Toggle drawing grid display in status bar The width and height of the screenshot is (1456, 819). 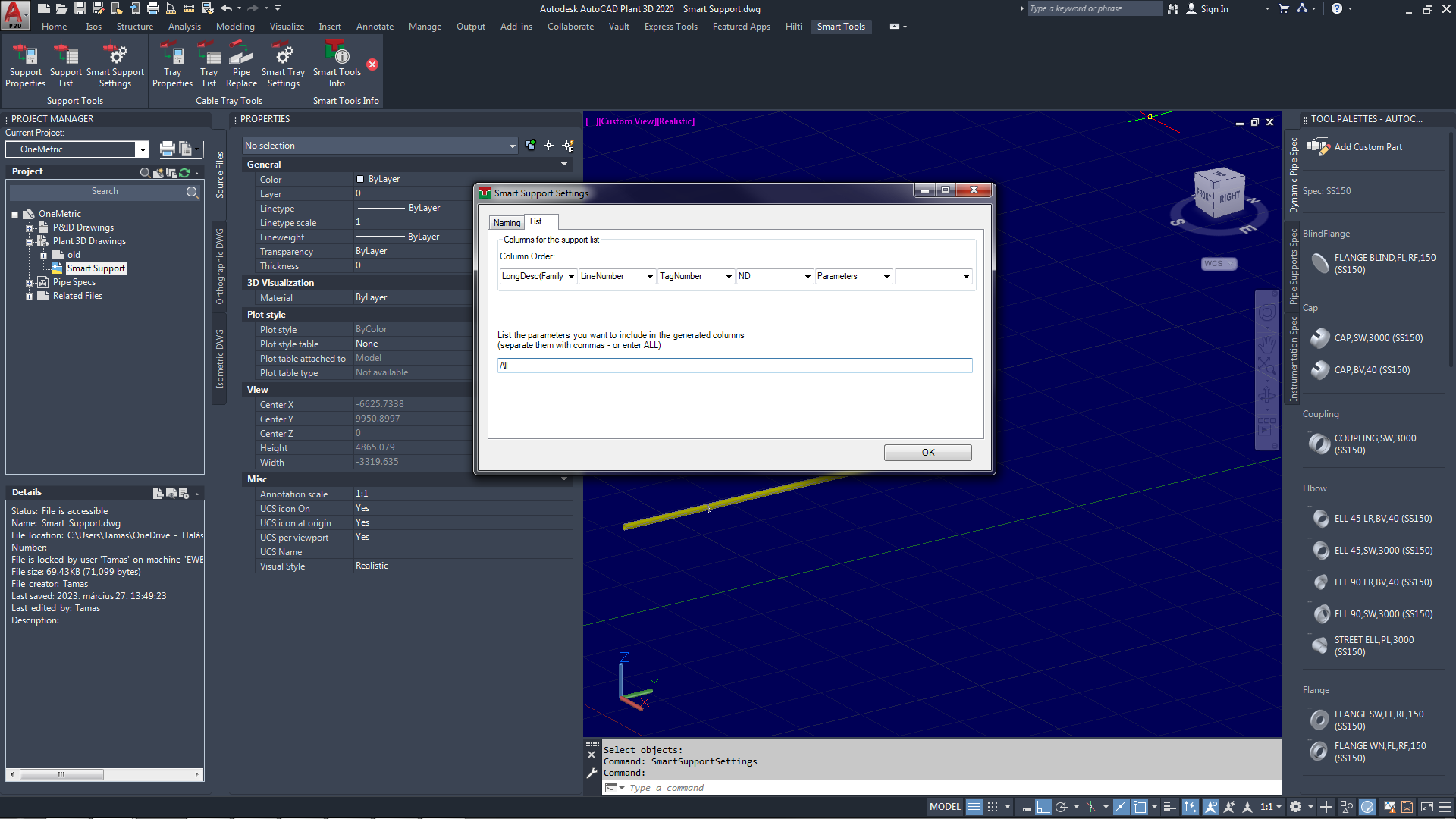pyautogui.click(x=974, y=807)
